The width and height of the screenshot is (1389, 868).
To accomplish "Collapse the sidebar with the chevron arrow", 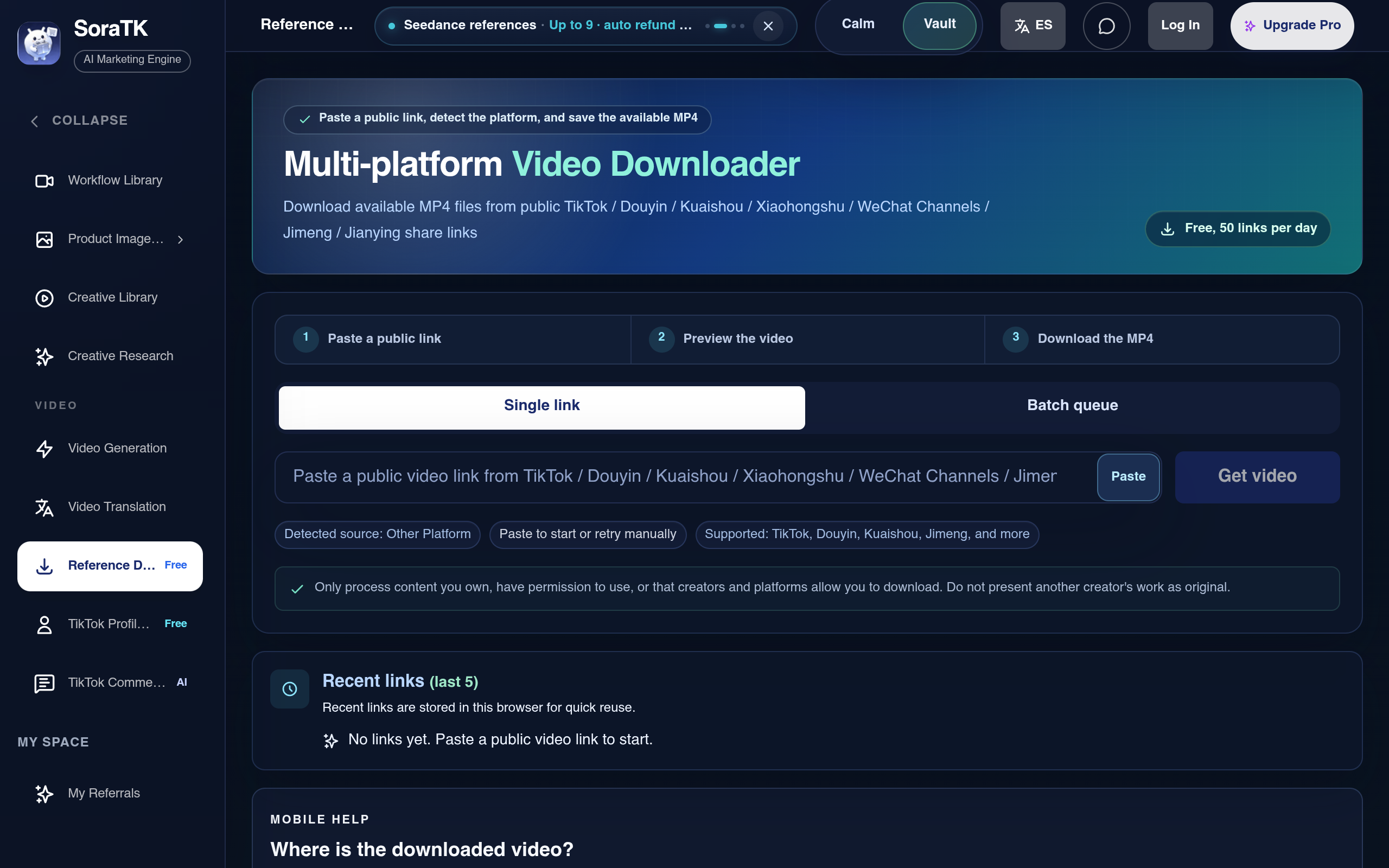I will [x=34, y=121].
